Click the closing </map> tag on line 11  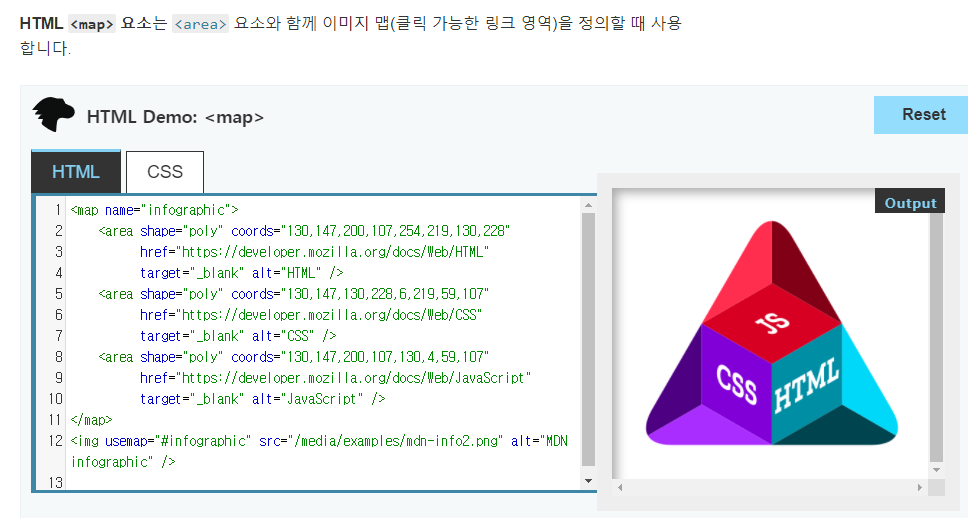click(91, 420)
